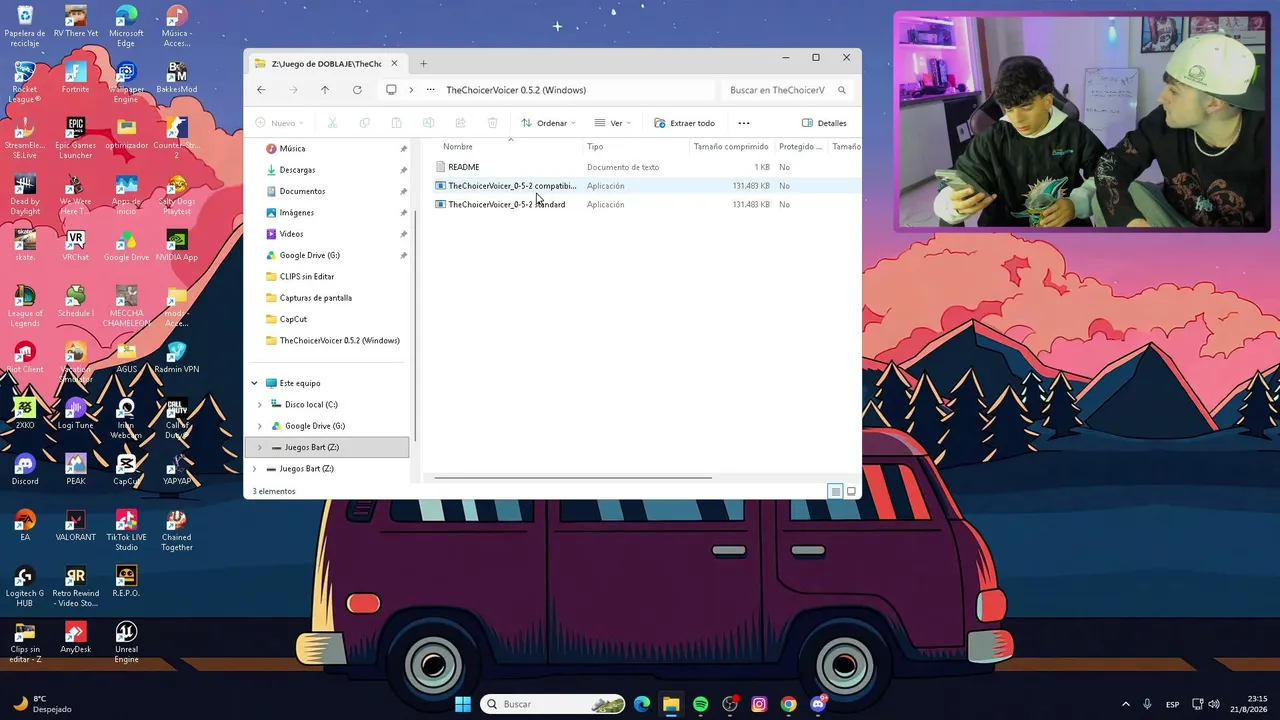Click the taskbar Buscar search box
This screenshot has width=1280, height=720.
553,704
